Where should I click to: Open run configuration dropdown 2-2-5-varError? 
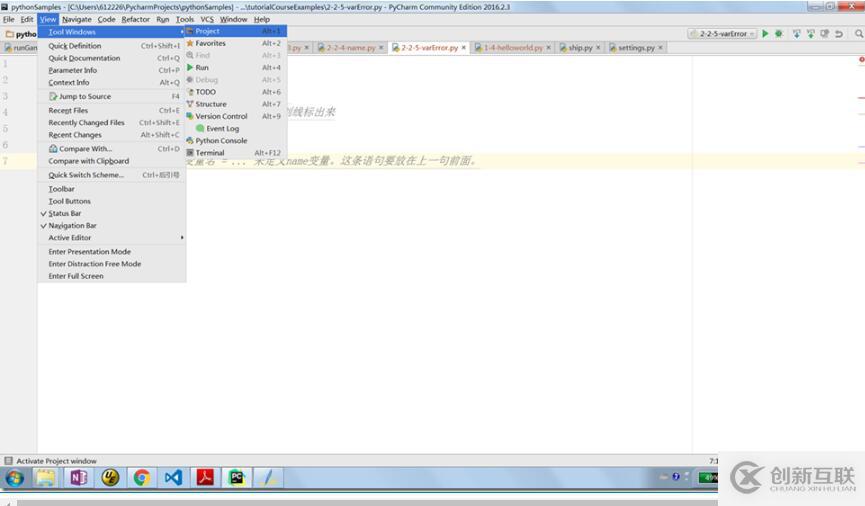[722, 34]
